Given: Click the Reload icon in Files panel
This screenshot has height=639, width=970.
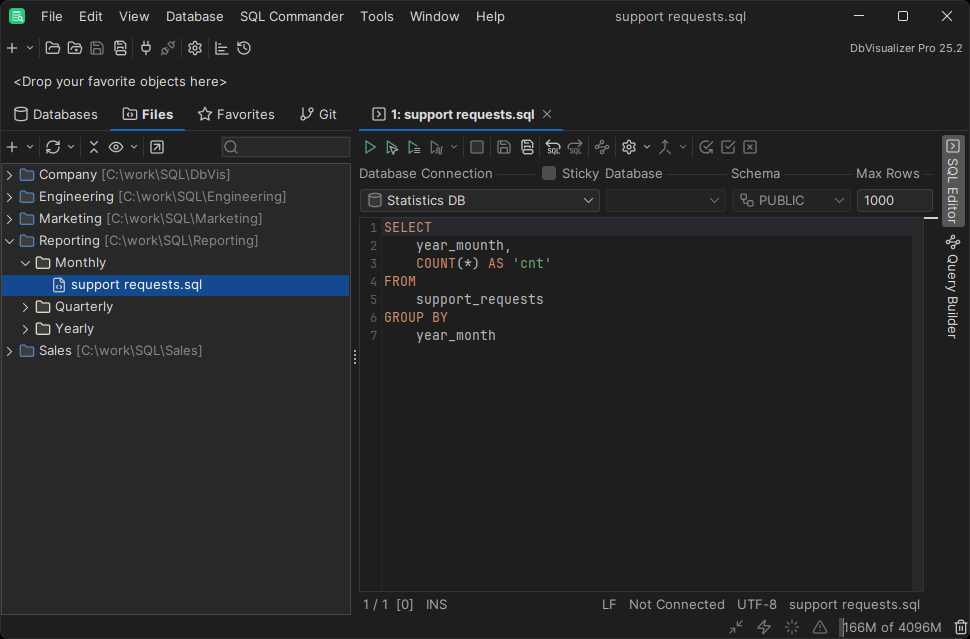Looking at the screenshot, I should (x=53, y=147).
